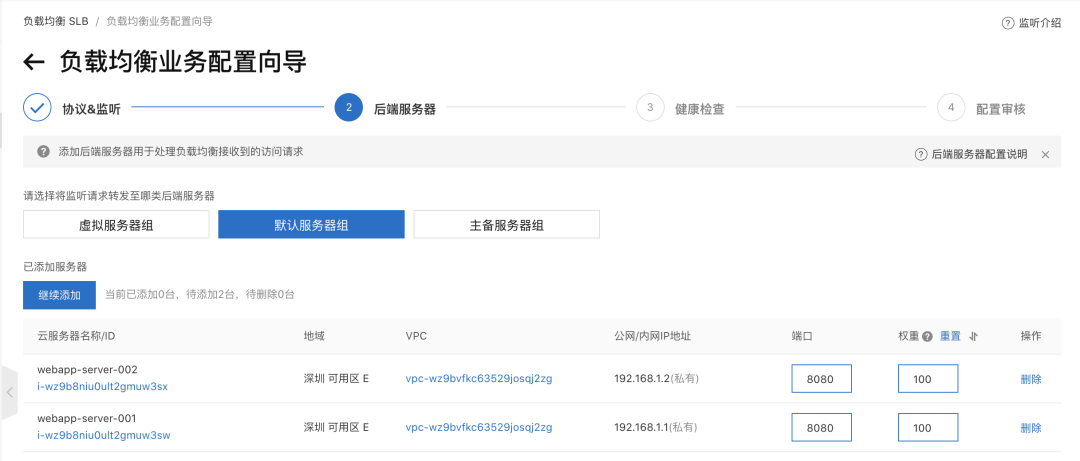Screen dimensions: 1080x461
Task: Click the step 3 circle for 健康检查
Action: (x=650, y=107)
